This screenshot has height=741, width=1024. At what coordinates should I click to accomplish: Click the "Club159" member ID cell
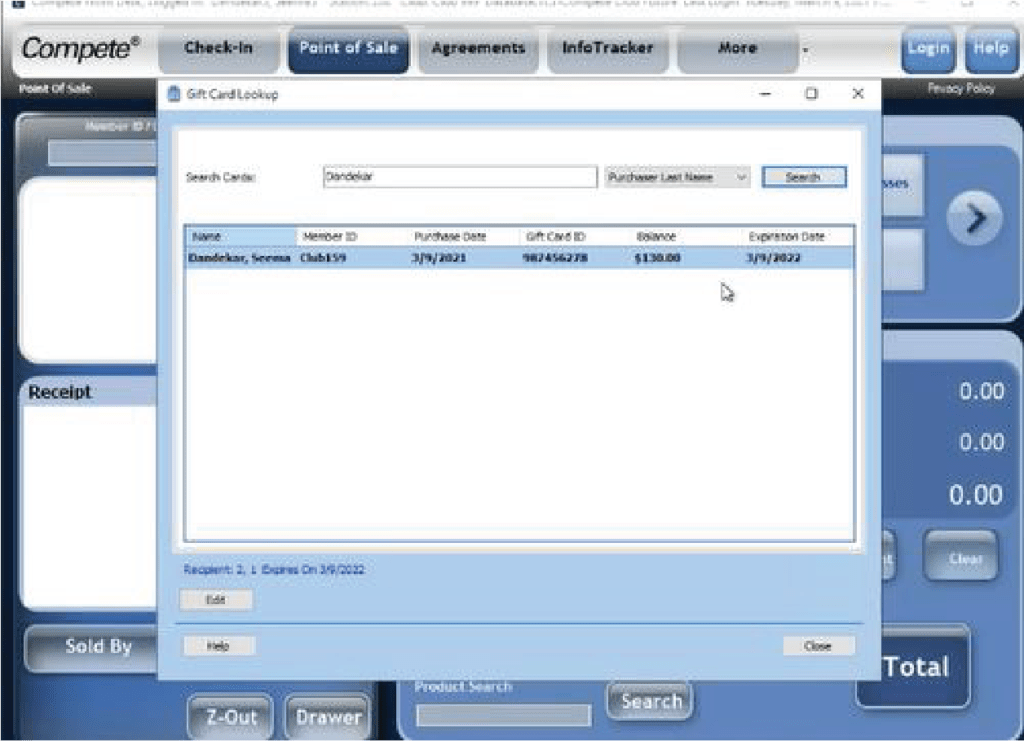point(323,258)
